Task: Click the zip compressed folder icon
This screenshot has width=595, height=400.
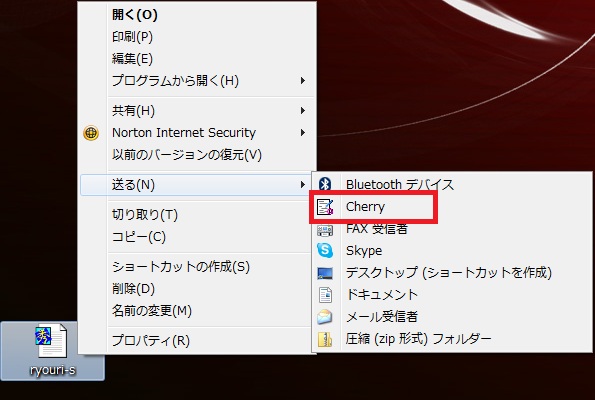Action: coord(325,339)
